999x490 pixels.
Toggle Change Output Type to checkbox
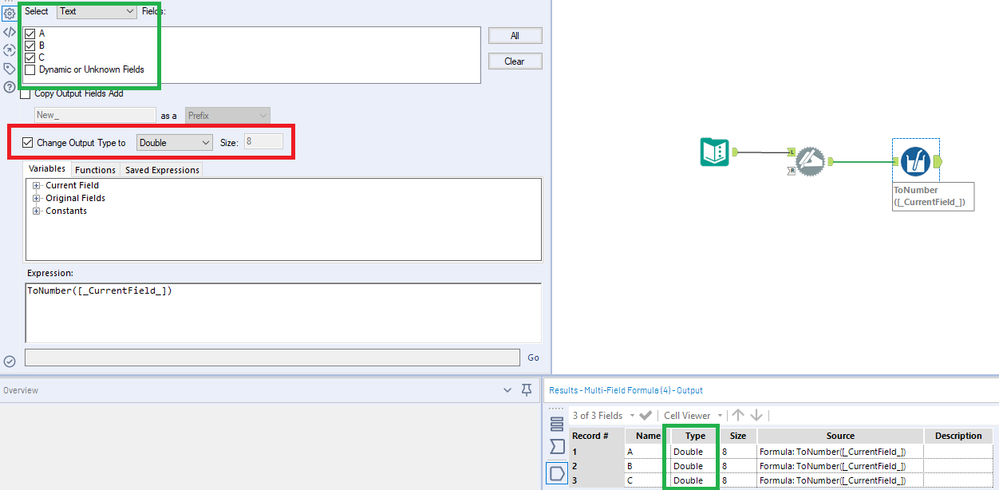coord(27,143)
